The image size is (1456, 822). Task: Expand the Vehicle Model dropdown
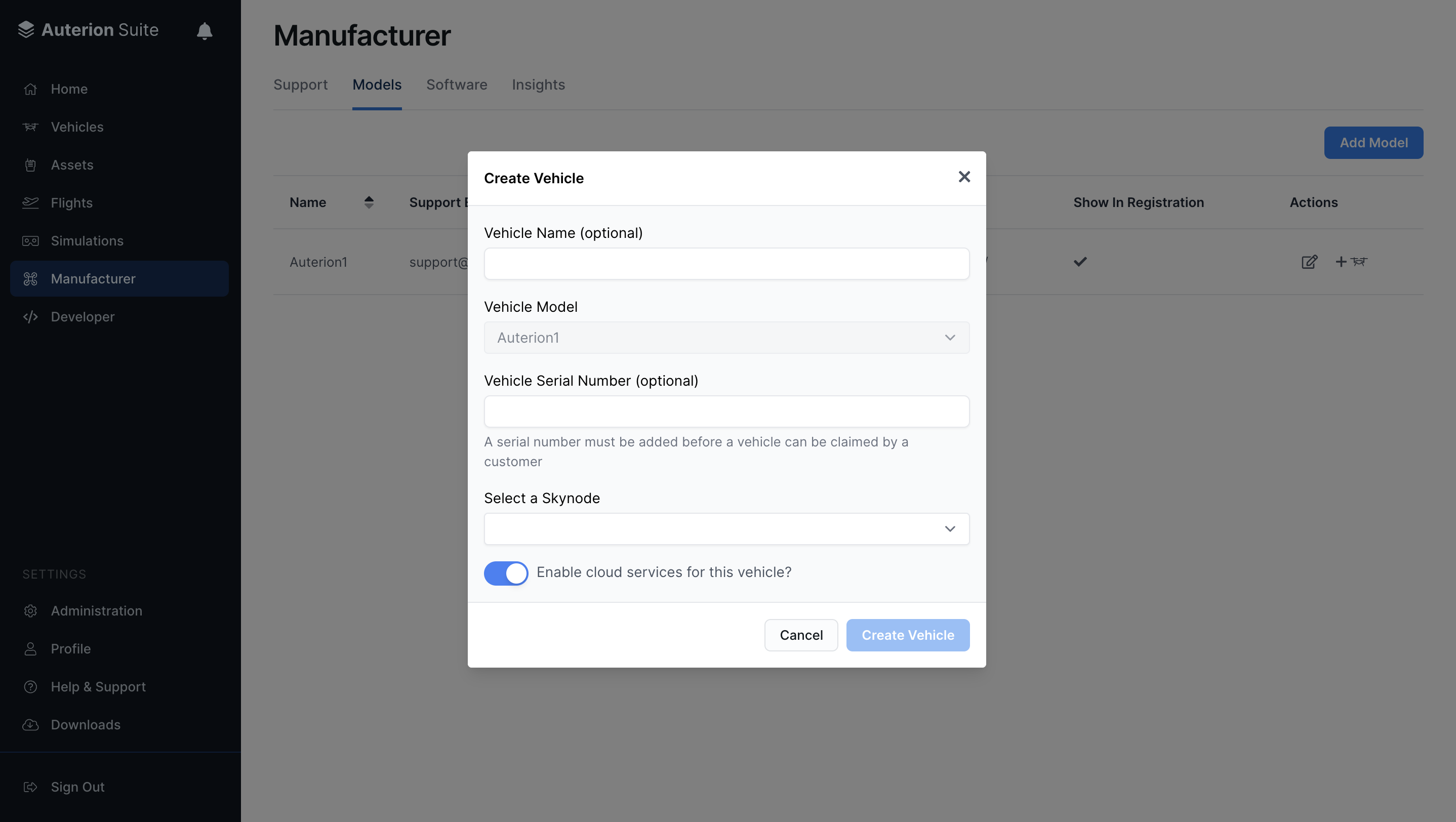point(726,337)
